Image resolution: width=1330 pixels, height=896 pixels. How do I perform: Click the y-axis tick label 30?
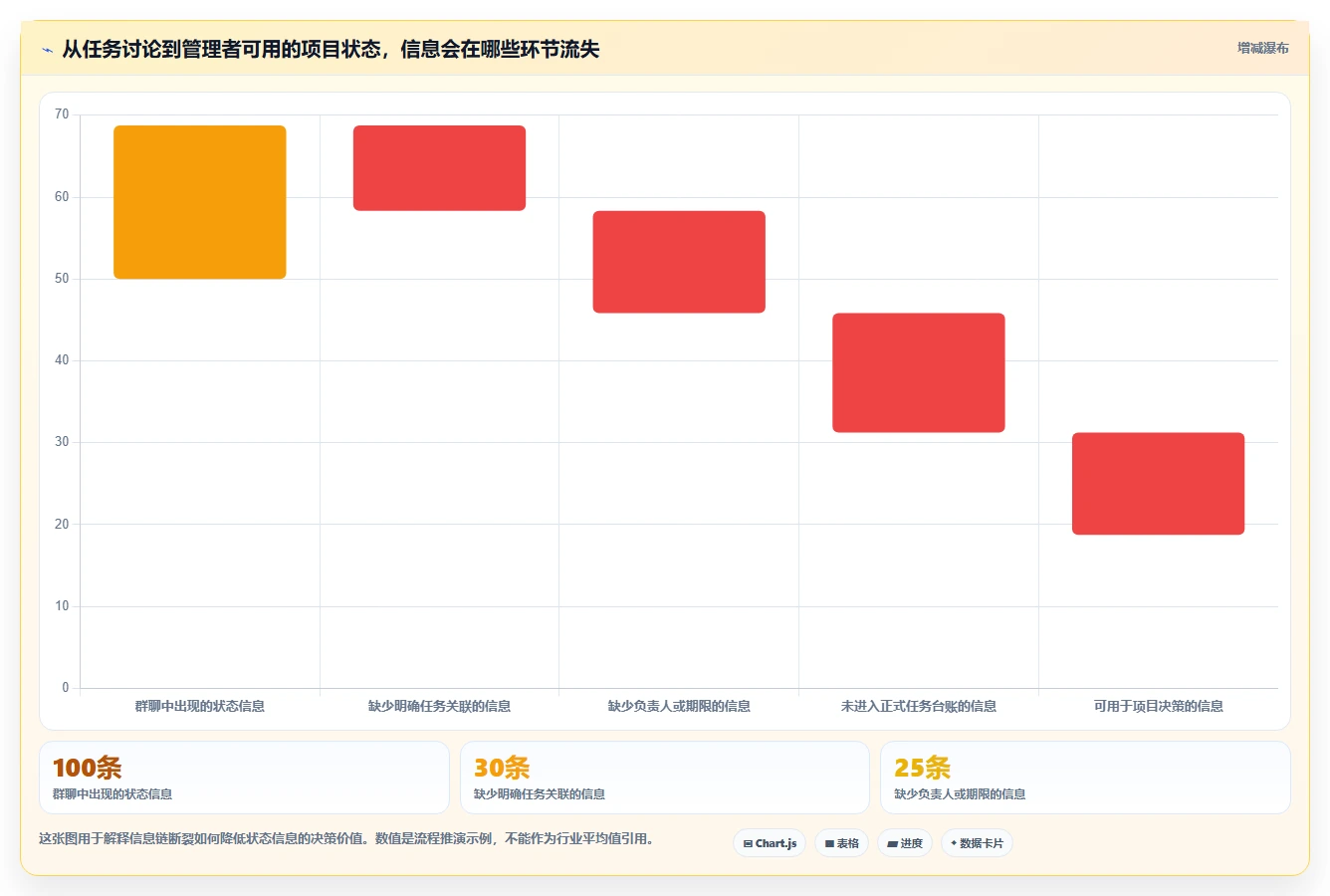point(62,442)
